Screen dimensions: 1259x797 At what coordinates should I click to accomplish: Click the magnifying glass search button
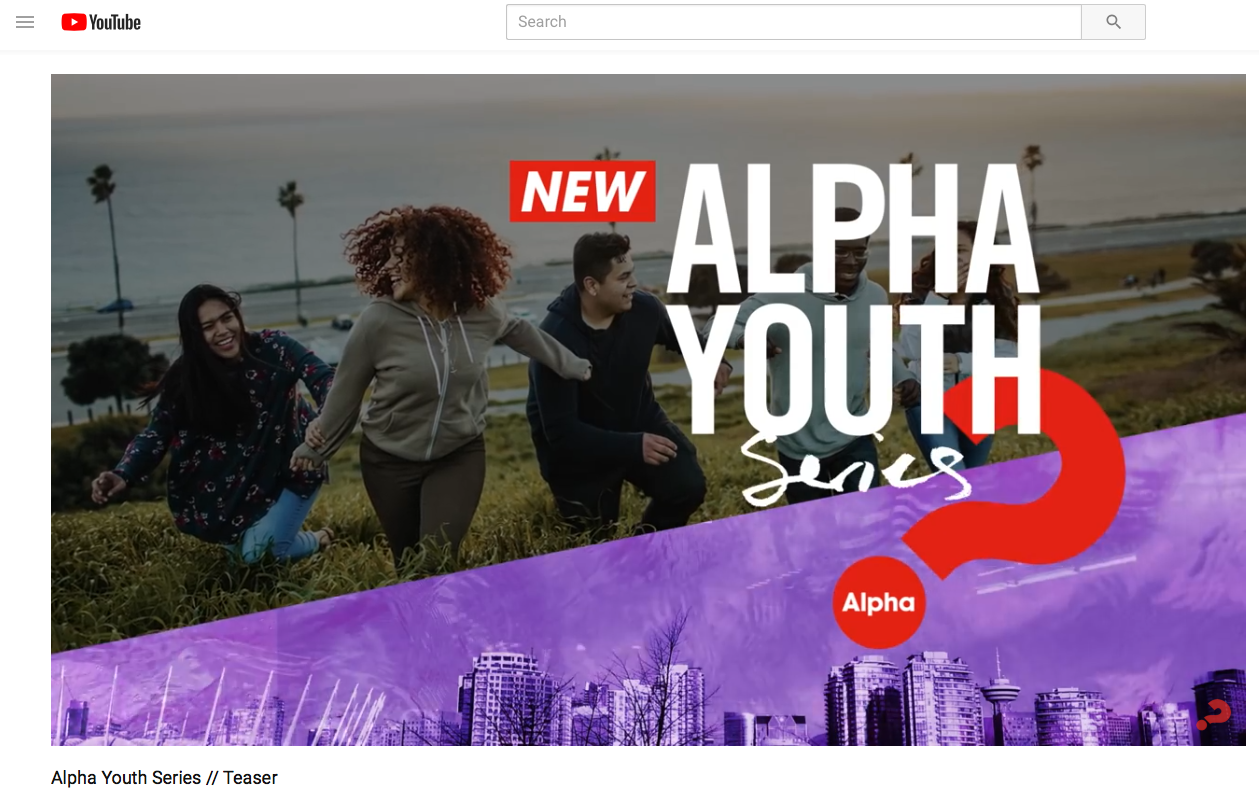(x=1113, y=22)
